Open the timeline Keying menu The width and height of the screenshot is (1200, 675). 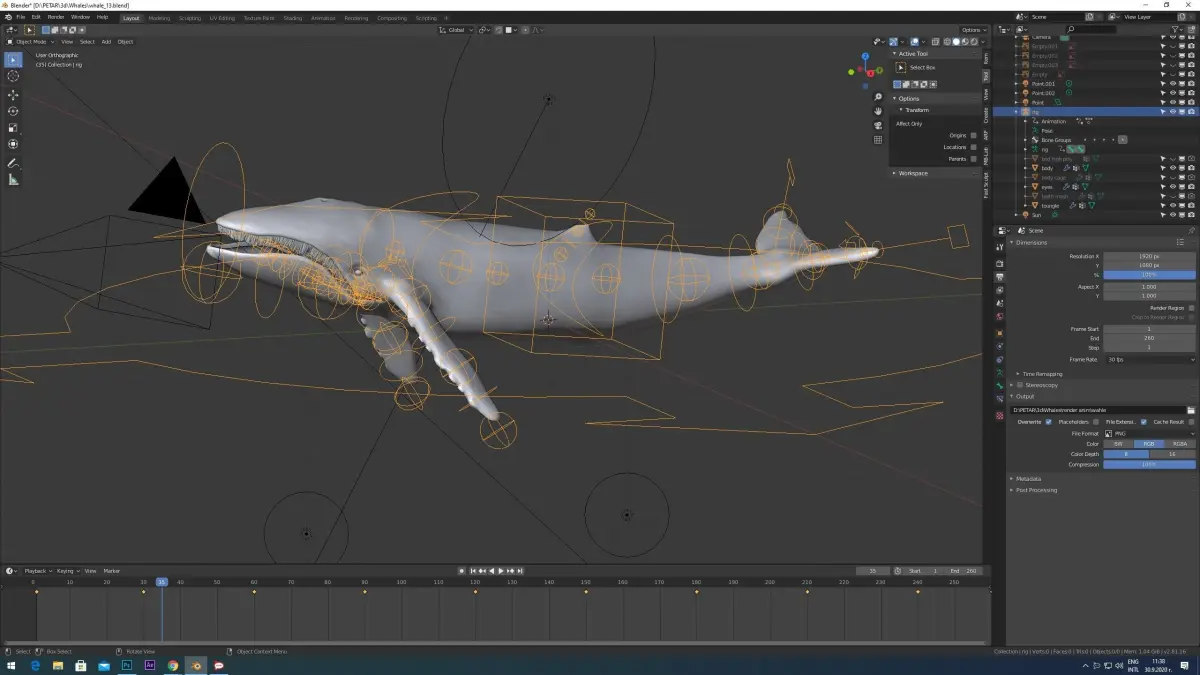(66, 571)
